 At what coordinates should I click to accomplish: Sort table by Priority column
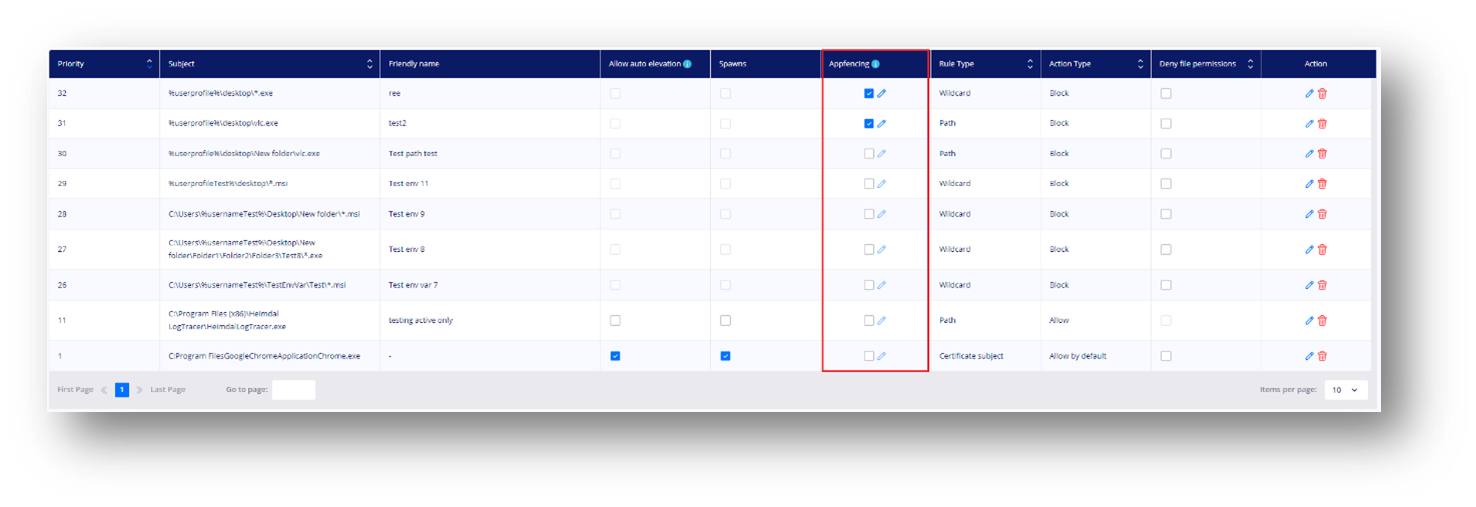pos(150,64)
